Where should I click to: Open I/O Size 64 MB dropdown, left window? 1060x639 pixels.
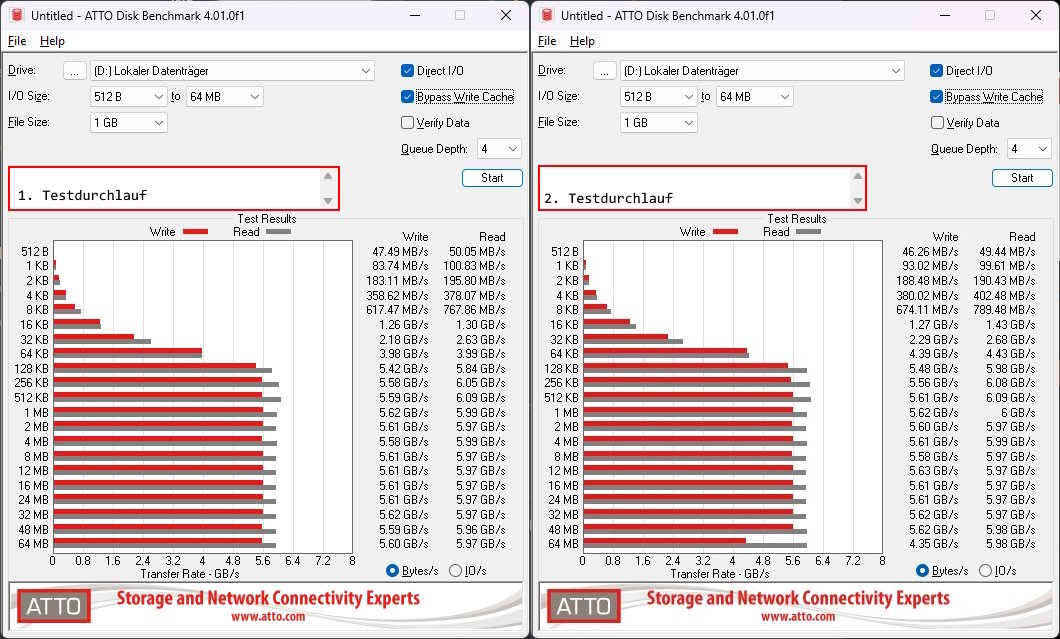[225, 97]
